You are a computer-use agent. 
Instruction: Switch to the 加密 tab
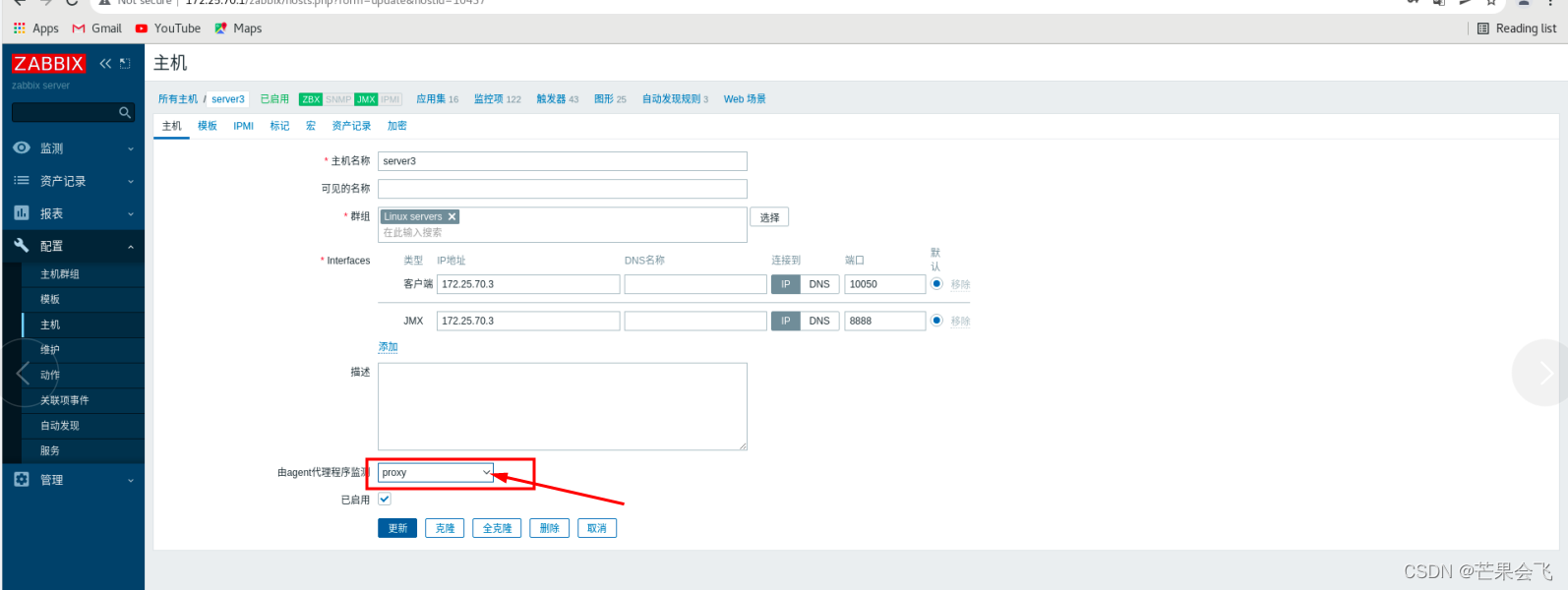(x=396, y=126)
